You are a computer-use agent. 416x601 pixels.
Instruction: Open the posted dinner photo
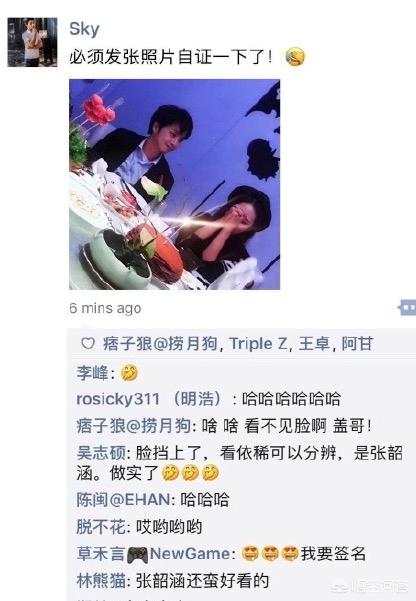[174, 184]
